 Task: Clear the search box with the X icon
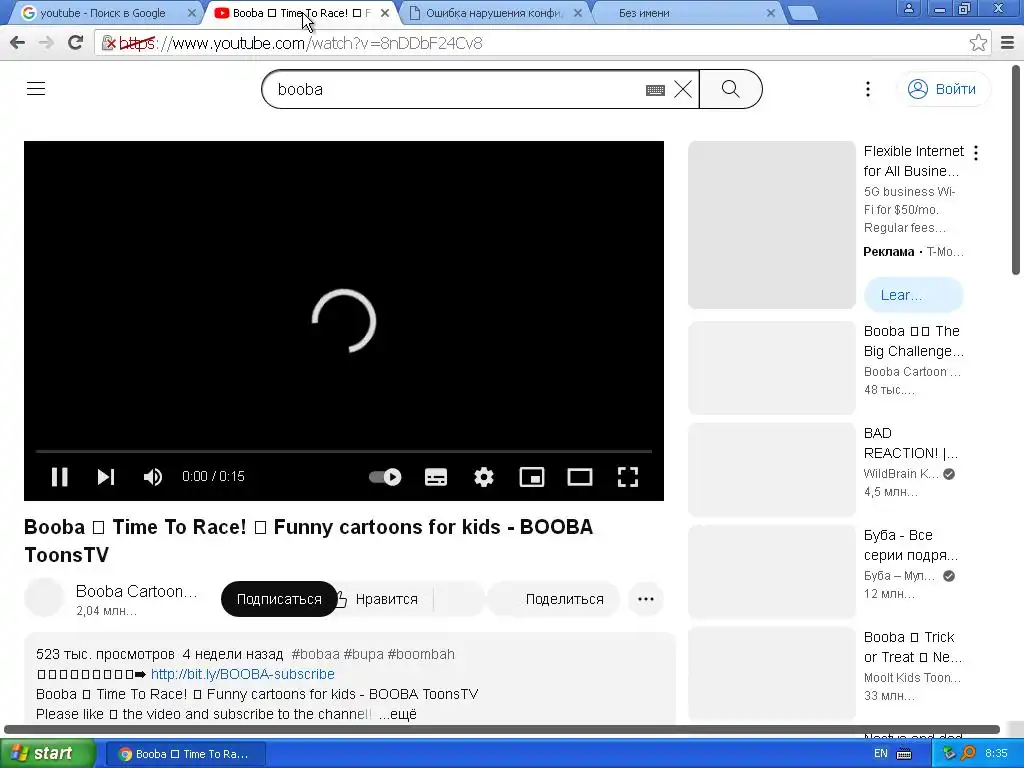coord(683,89)
